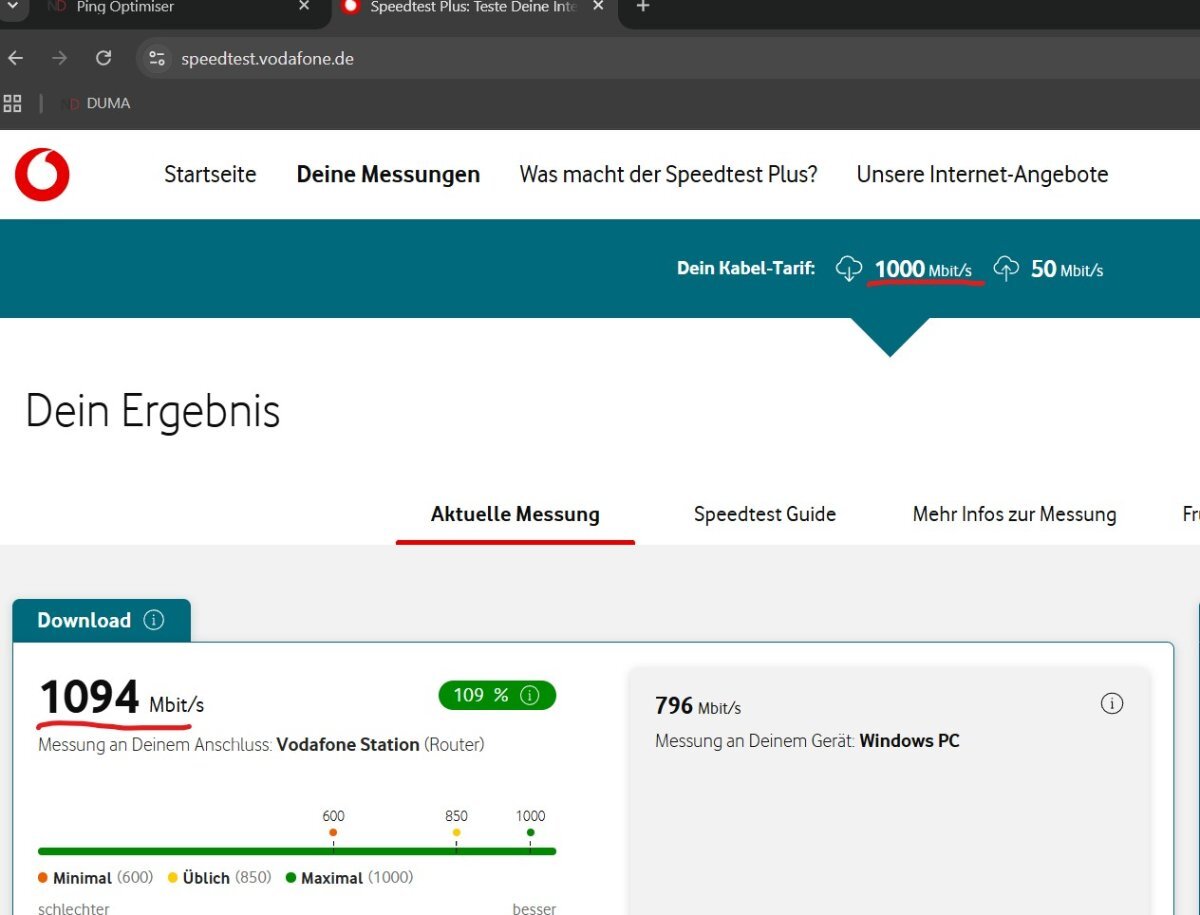Click the browser back arrow

pos(16,58)
